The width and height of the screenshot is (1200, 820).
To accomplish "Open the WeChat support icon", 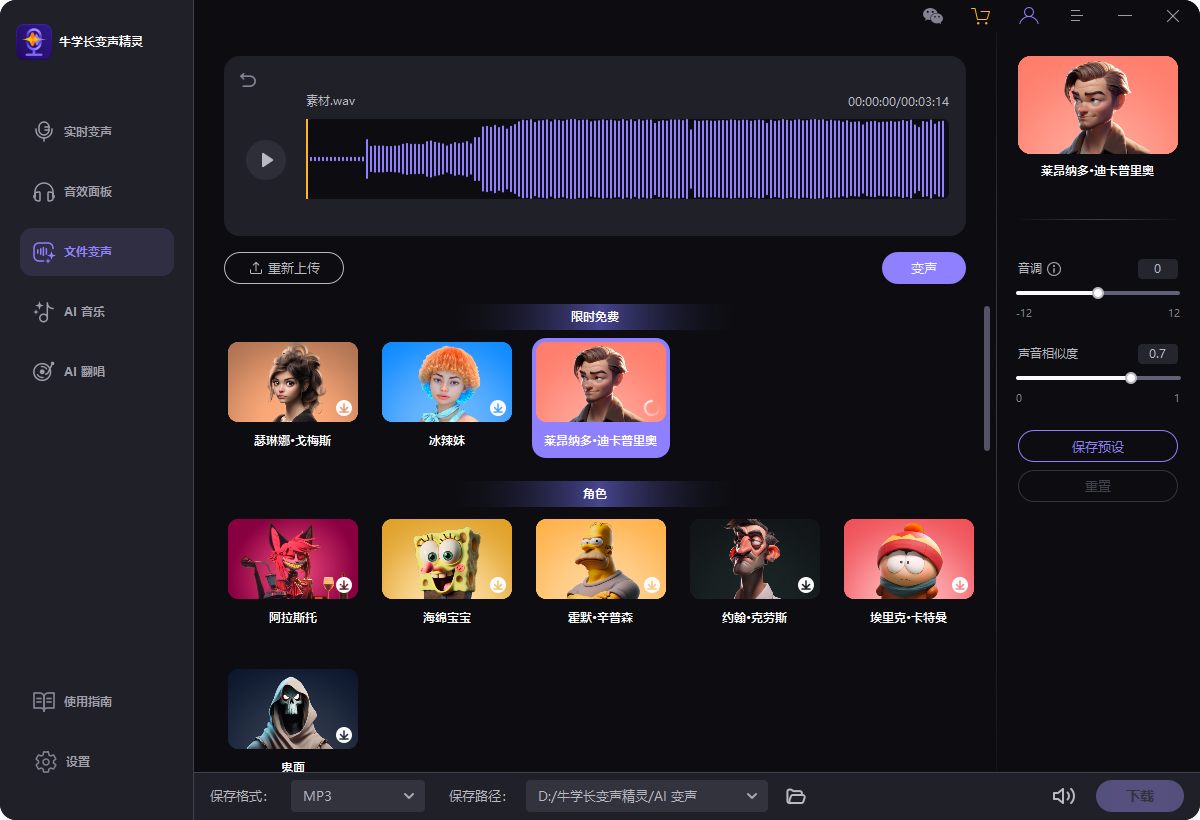I will (x=932, y=16).
